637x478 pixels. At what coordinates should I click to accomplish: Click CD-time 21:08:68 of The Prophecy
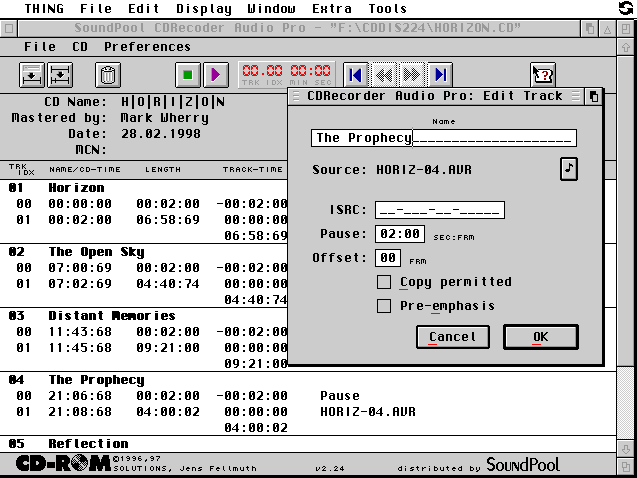click(x=80, y=412)
